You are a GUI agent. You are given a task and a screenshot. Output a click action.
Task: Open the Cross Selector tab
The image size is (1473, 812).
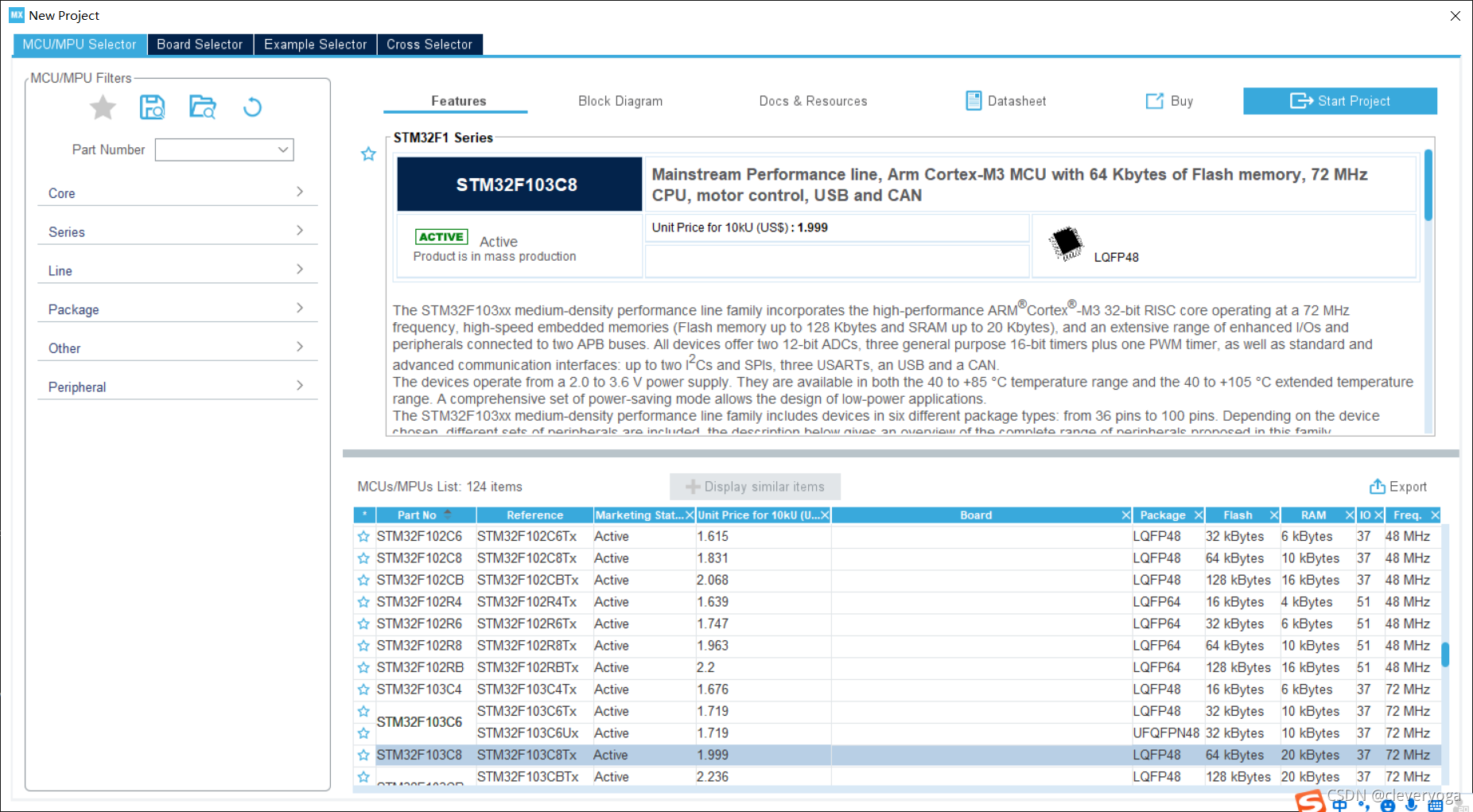[x=429, y=45]
